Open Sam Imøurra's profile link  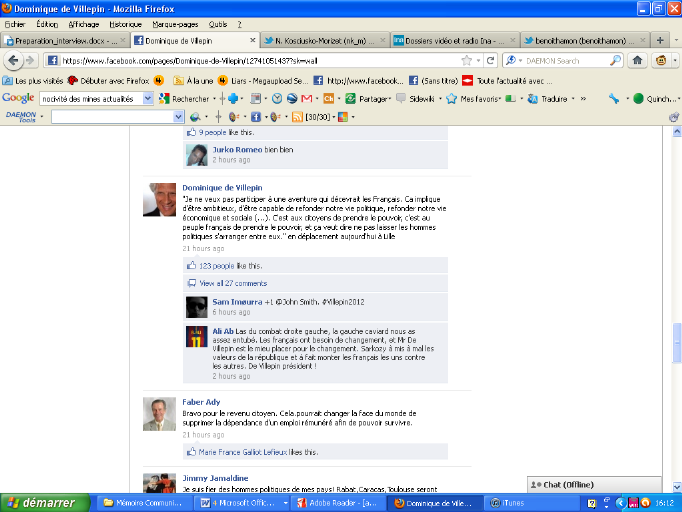coord(237,302)
